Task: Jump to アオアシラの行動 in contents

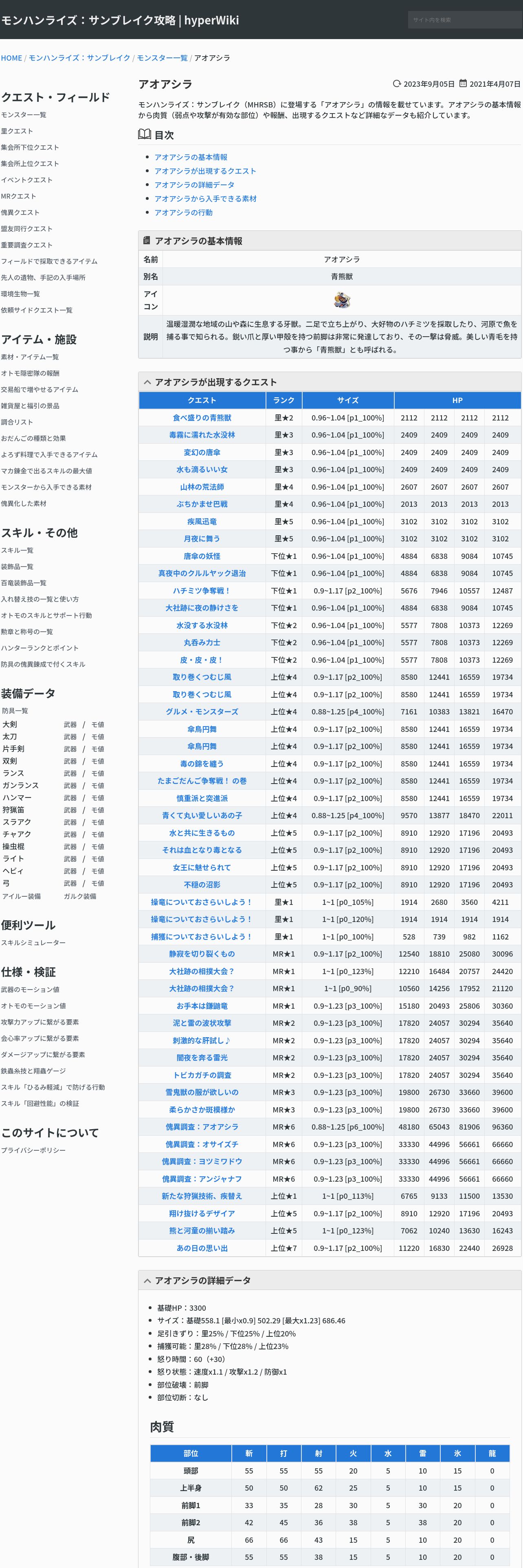Action: tap(183, 212)
